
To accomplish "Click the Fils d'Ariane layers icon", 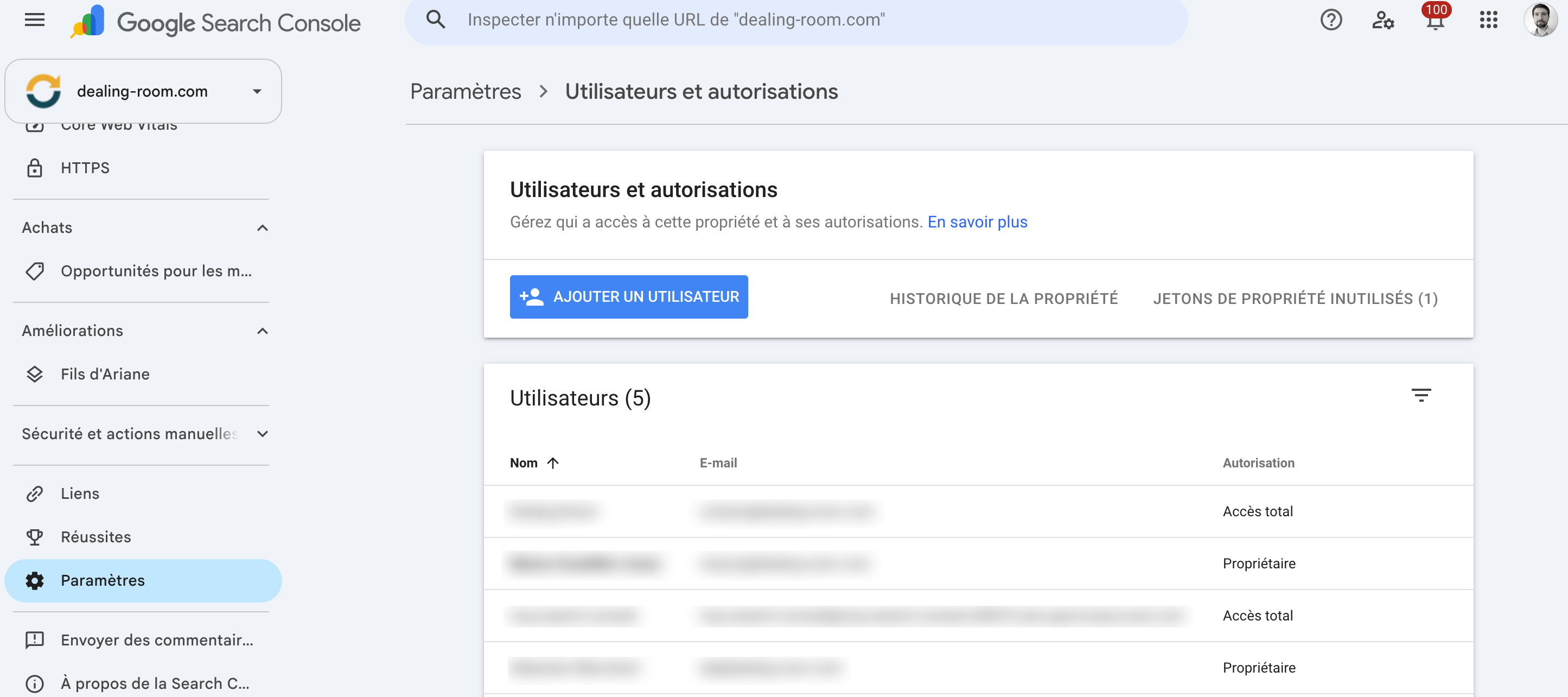I will pyautogui.click(x=35, y=374).
